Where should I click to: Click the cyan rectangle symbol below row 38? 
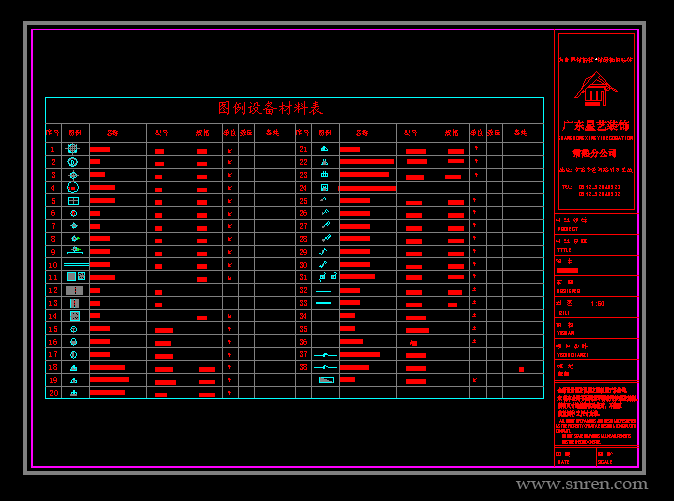pyautogui.click(x=326, y=380)
